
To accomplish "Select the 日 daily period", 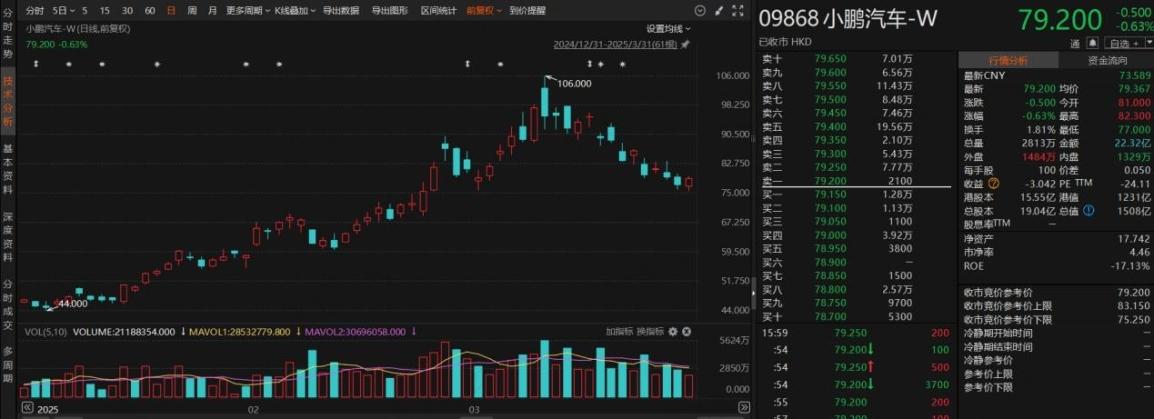I will coord(171,11).
